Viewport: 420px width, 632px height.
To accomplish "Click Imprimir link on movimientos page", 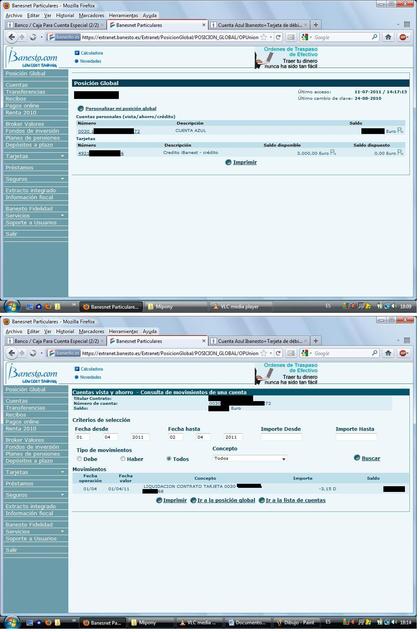I will point(175,500).
